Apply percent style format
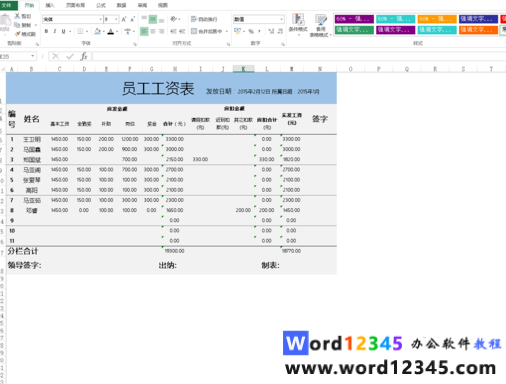This screenshot has width=506, height=384. point(251,31)
